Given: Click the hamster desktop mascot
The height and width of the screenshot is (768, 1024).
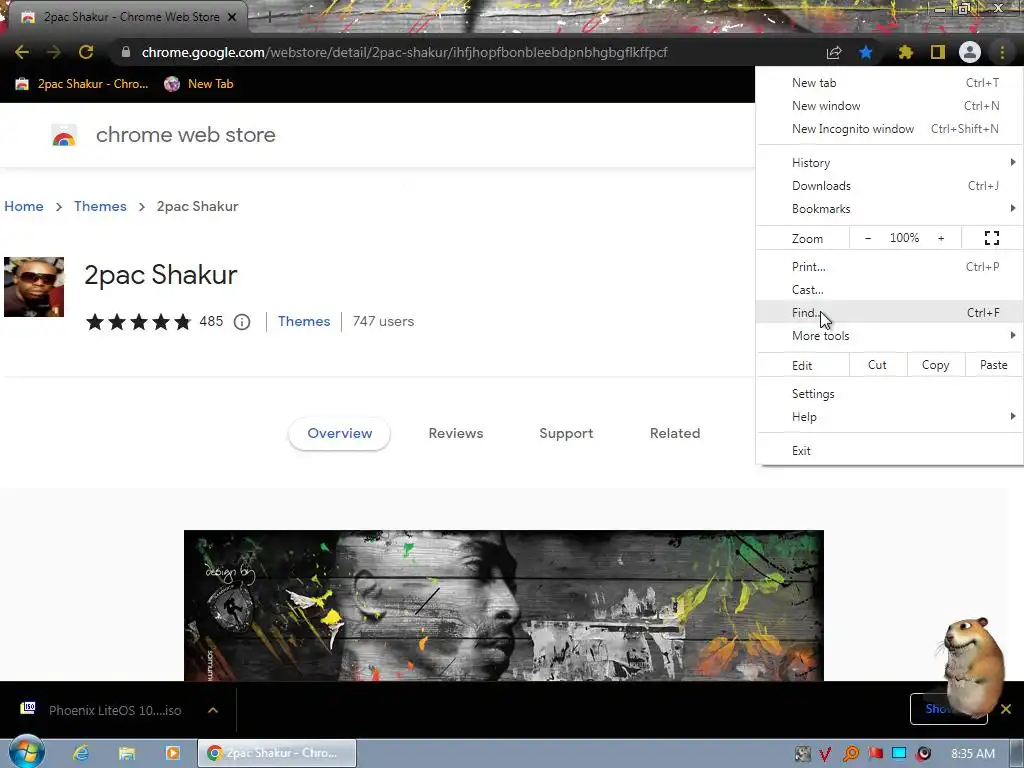Looking at the screenshot, I should [x=972, y=666].
